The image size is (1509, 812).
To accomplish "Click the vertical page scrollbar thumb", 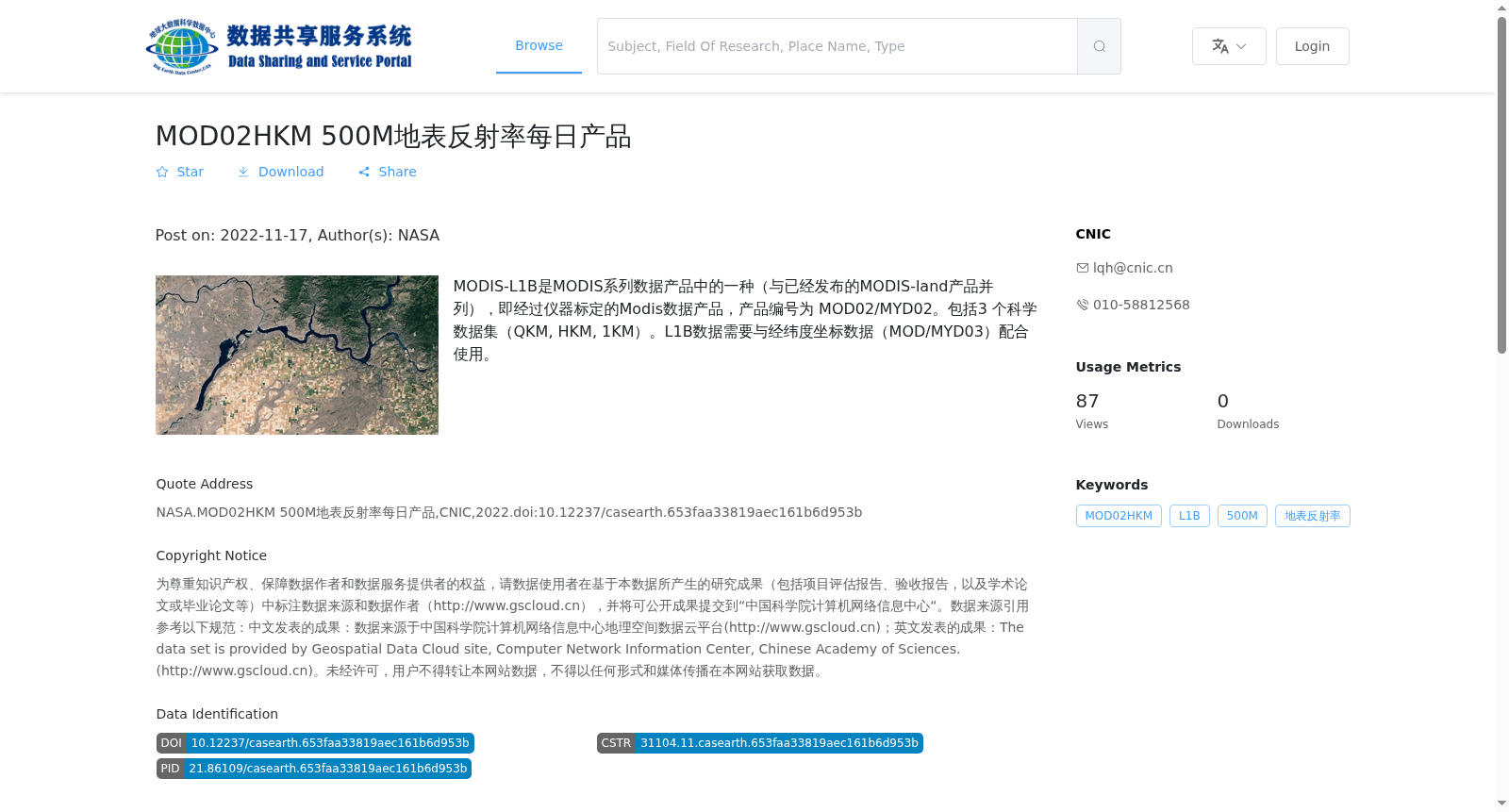I will [1501, 185].
